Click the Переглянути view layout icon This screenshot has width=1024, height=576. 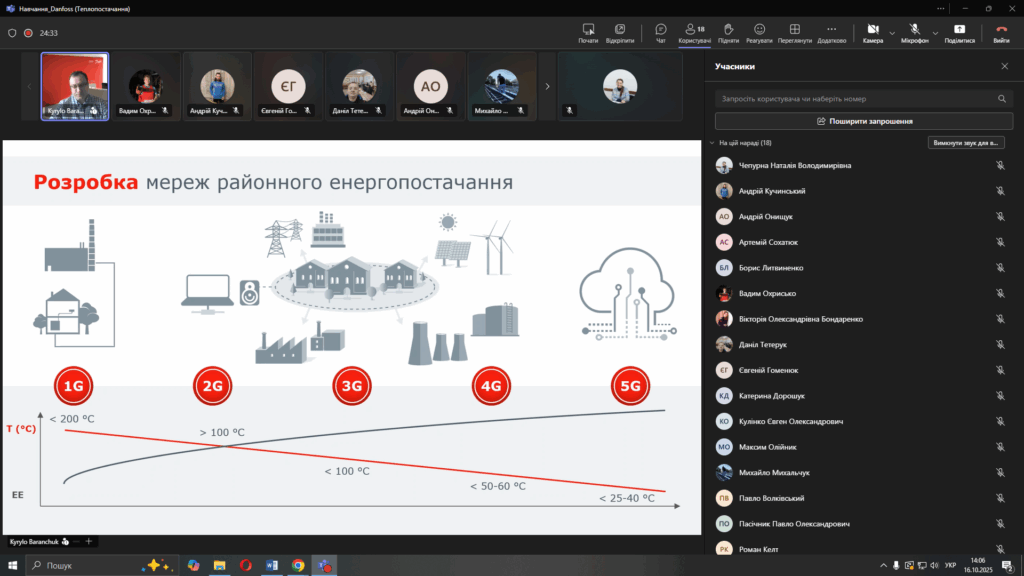pyautogui.click(x=794, y=29)
